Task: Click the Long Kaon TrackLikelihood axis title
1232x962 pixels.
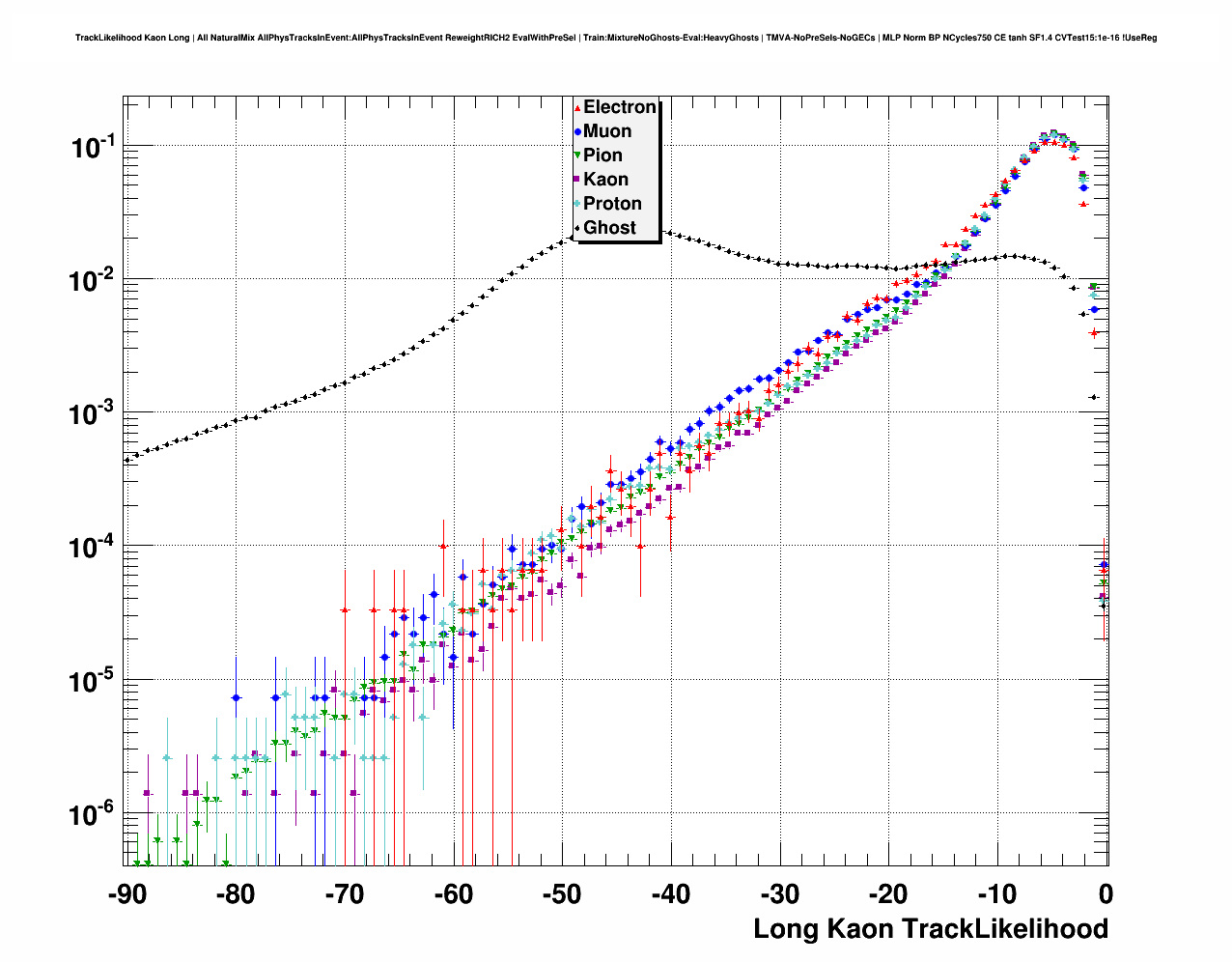Action: (930, 929)
